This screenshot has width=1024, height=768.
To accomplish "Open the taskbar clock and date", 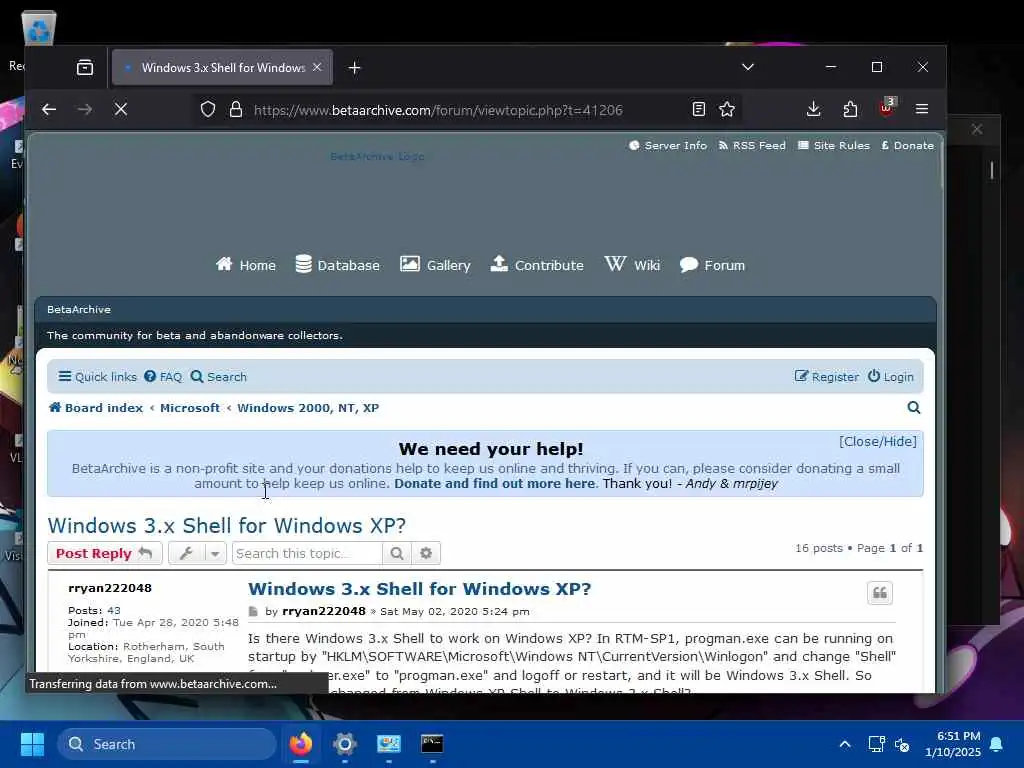I will point(953,744).
